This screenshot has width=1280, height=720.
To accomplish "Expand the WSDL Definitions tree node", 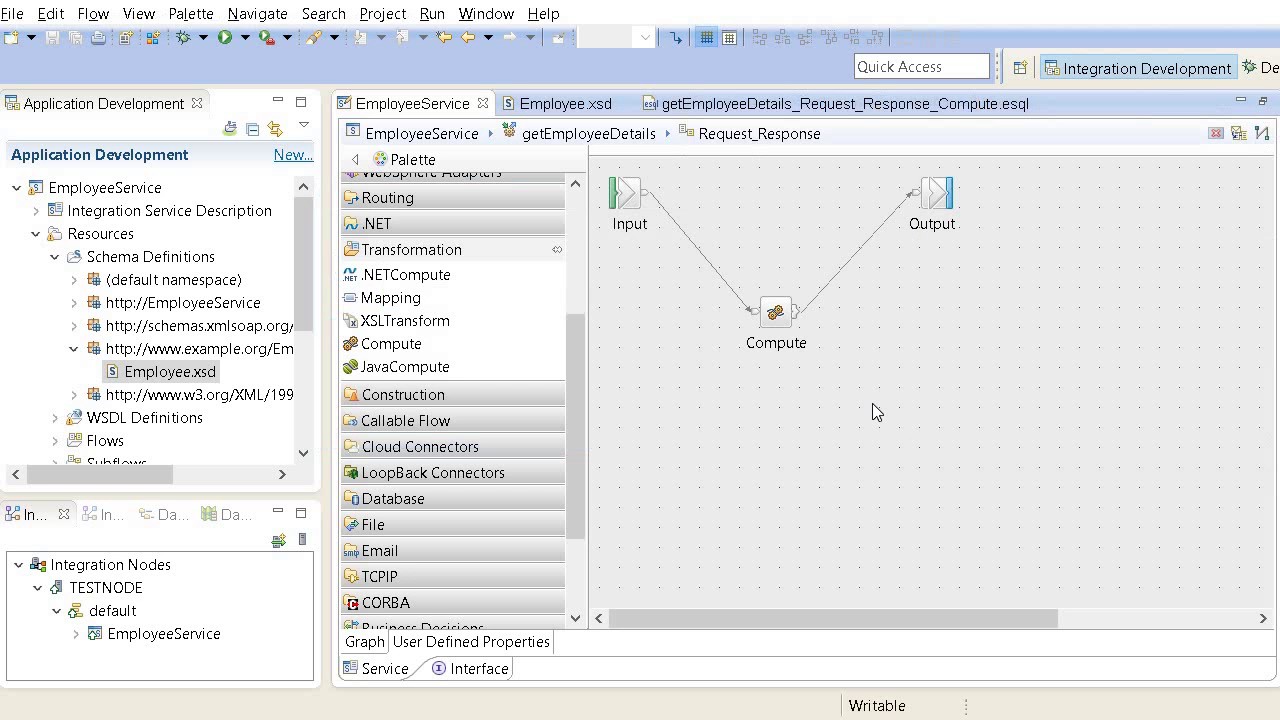I will [x=55, y=418].
